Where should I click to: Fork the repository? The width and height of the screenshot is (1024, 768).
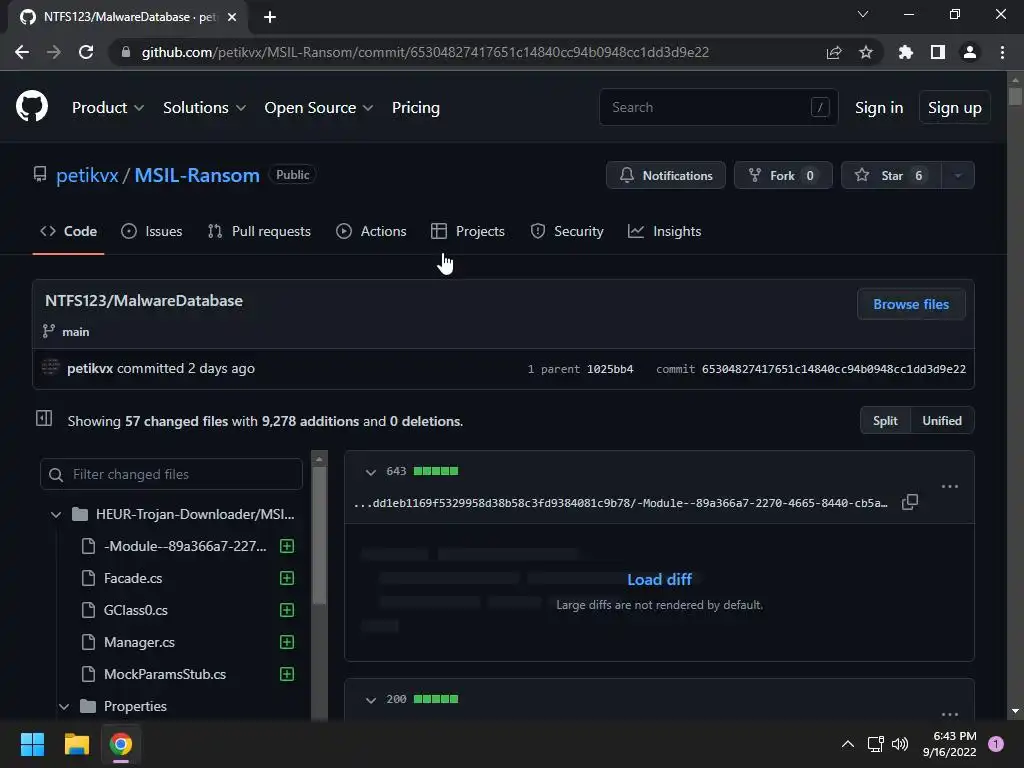(783, 175)
